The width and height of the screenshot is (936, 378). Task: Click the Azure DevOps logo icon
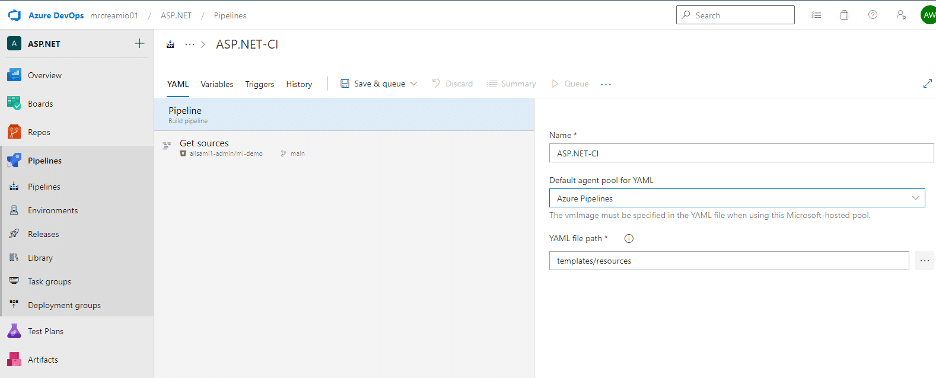(14, 15)
